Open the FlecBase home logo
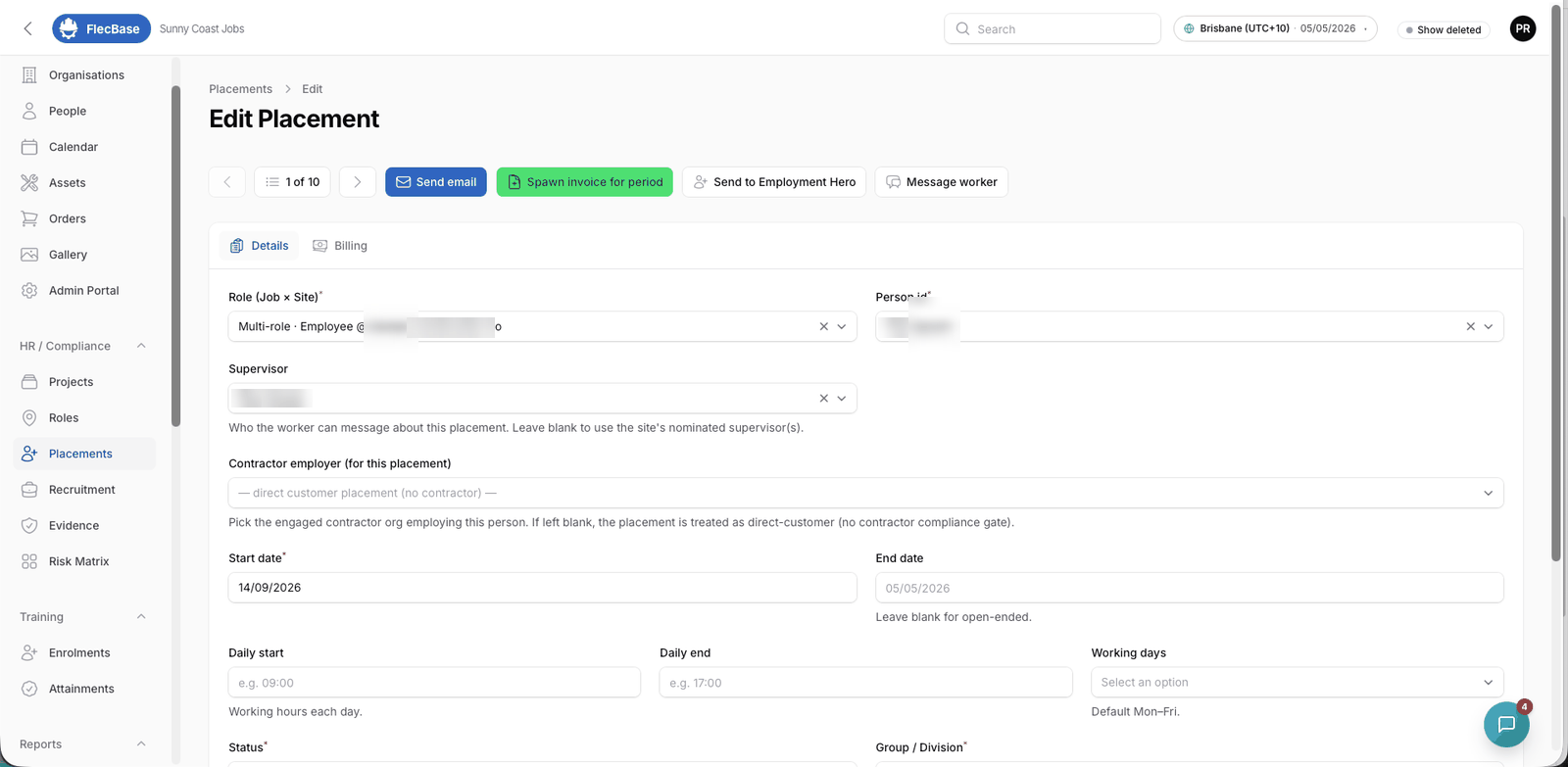This screenshot has width=1568, height=767. coord(101,28)
